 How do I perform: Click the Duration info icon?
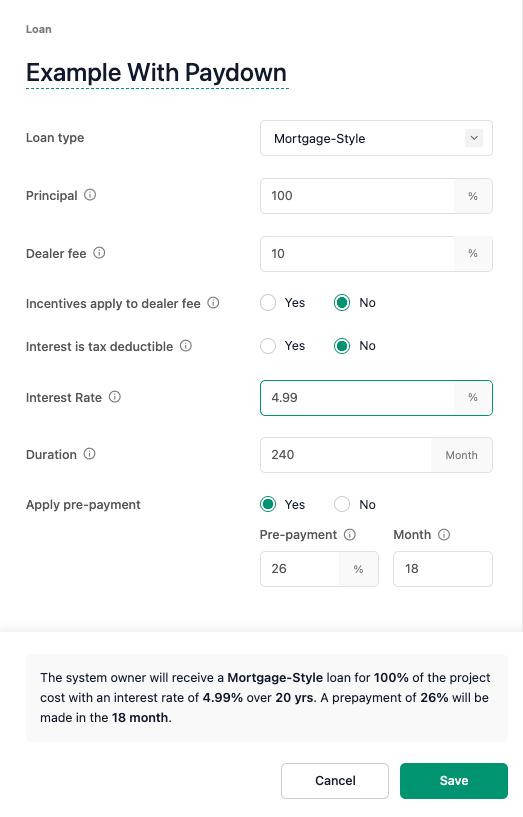[90, 454]
